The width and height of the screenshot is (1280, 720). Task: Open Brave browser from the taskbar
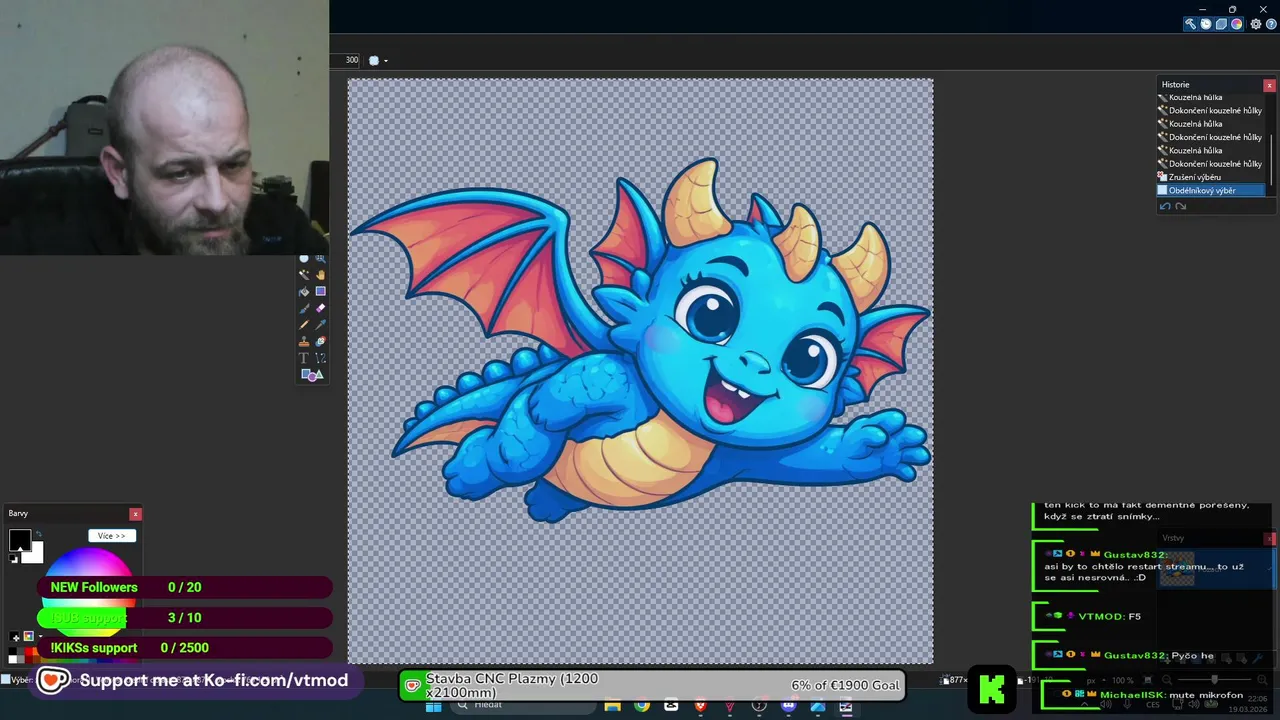[700, 706]
